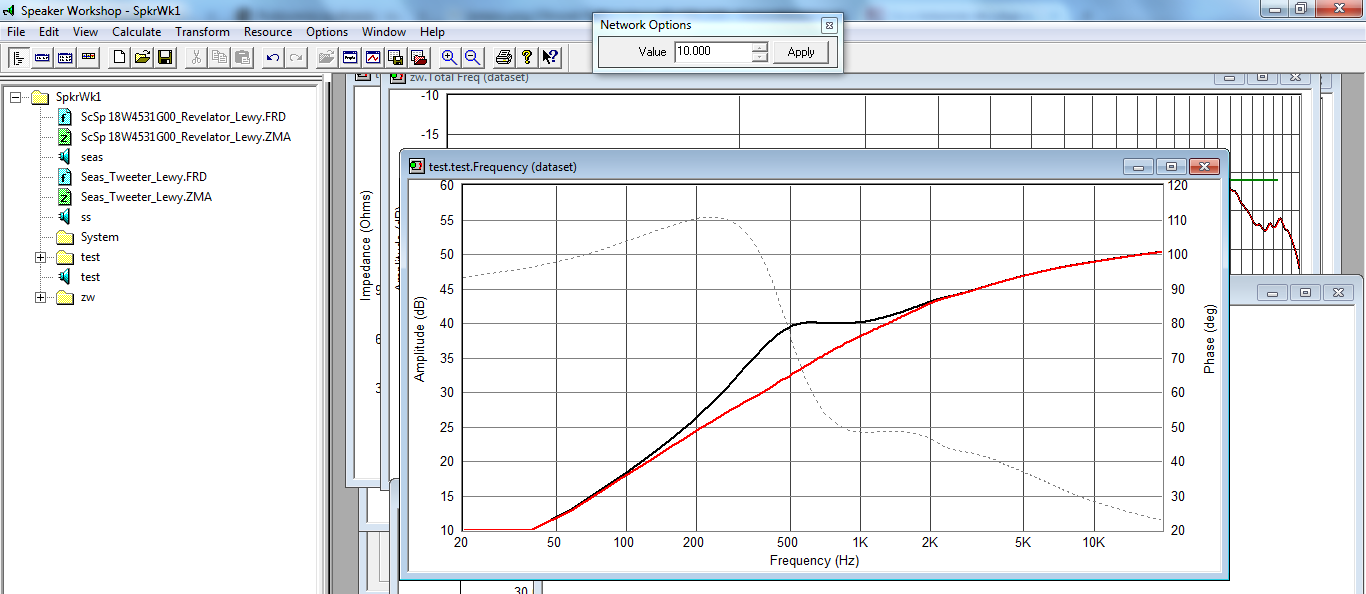Activate the context help pointer icon
Screen dimensions: 1366x594
click(550, 57)
